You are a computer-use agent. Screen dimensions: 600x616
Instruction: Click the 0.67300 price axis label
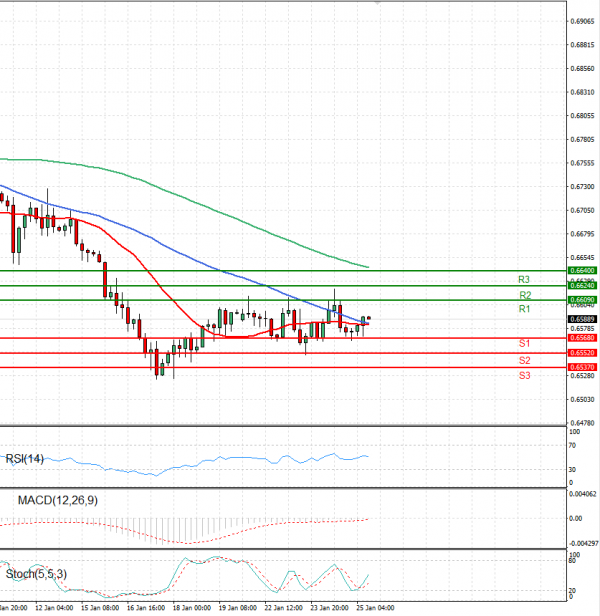click(582, 187)
